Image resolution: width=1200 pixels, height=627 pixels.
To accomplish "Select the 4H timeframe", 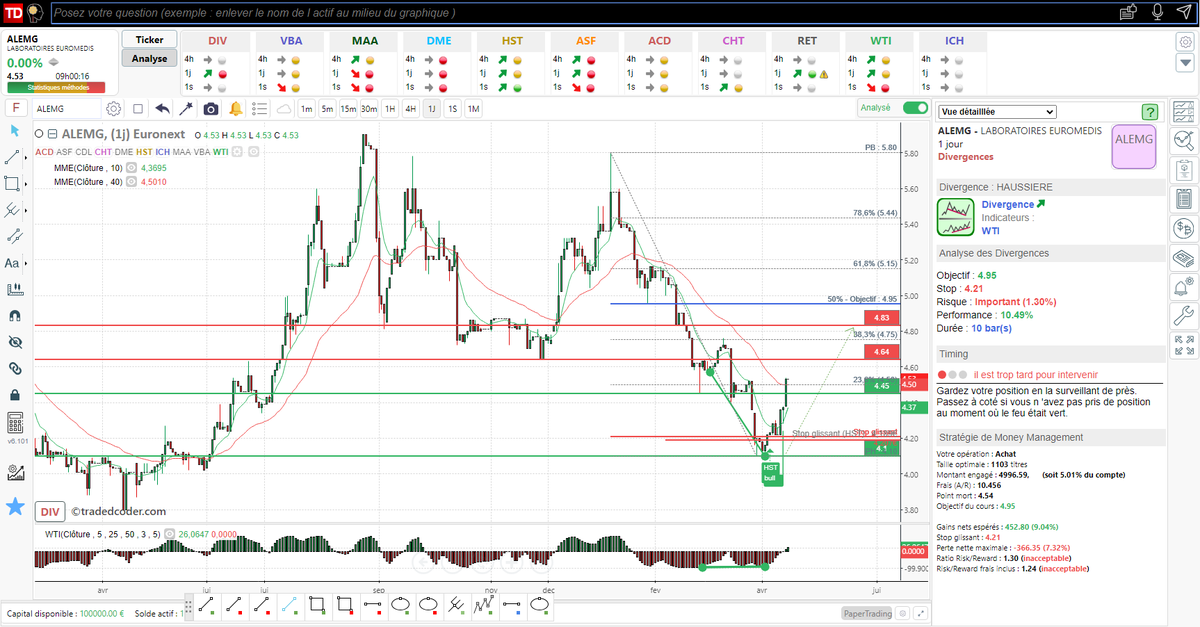I will pyautogui.click(x=410, y=109).
